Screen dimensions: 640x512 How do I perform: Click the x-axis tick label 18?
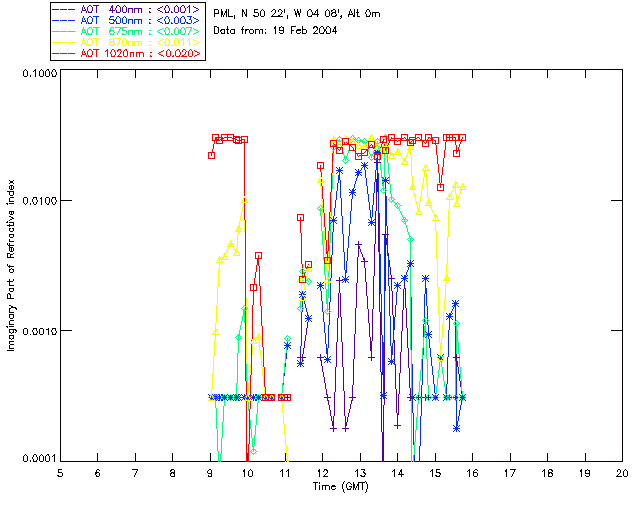(547, 473)
